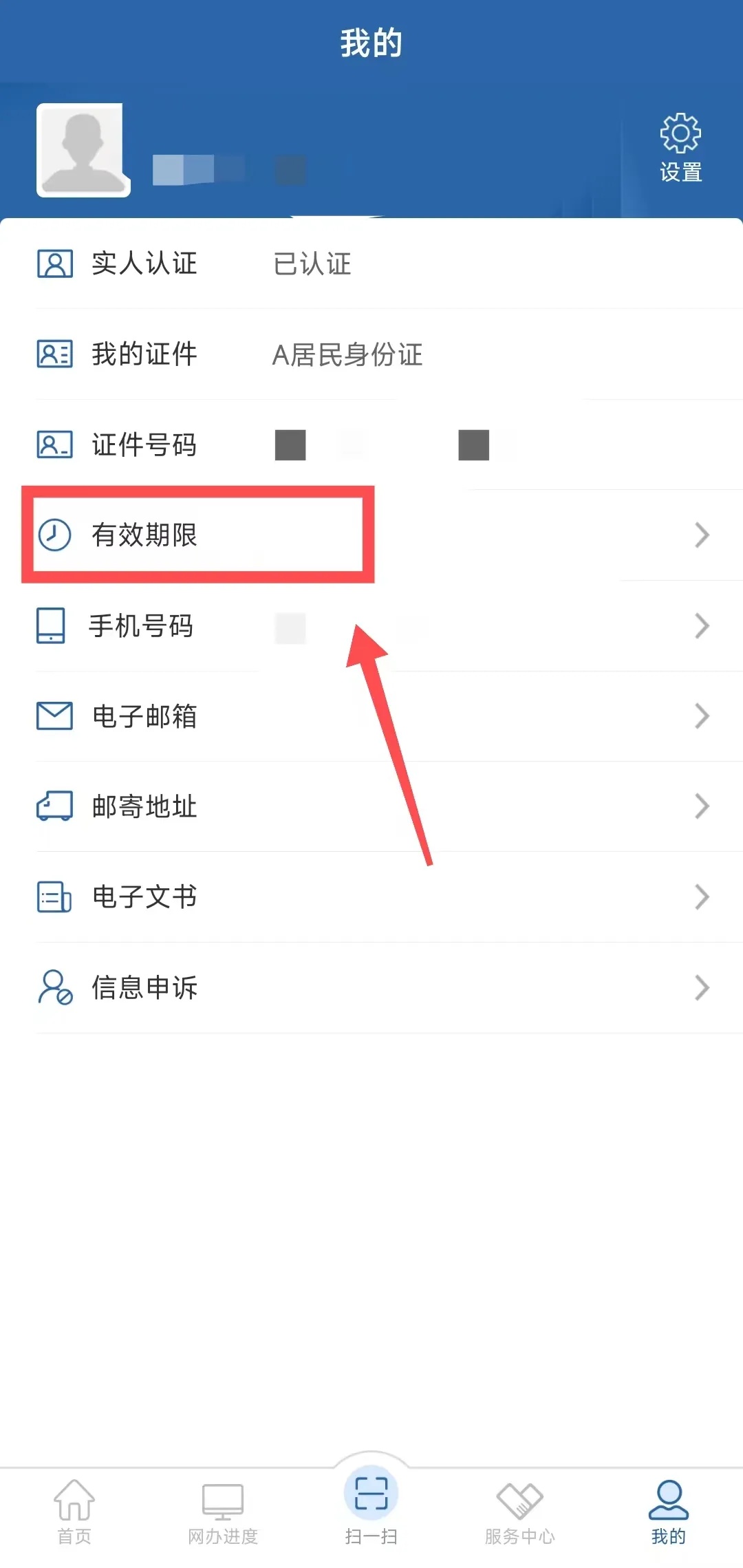Open the 邮寄地址 chevron arrow

click(x=702, y=806)
